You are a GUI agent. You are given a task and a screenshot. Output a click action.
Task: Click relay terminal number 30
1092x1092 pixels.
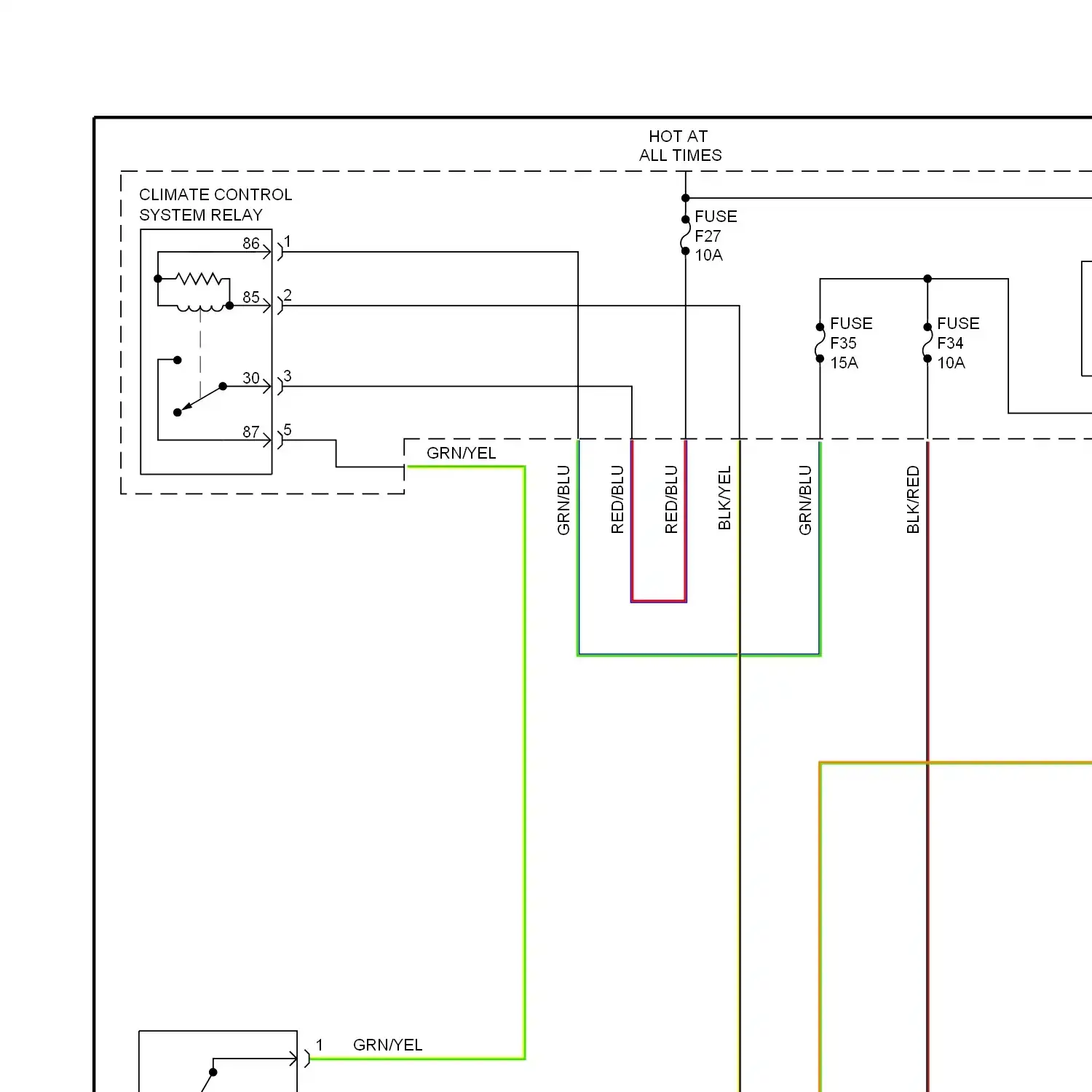(x=251, y=378)
